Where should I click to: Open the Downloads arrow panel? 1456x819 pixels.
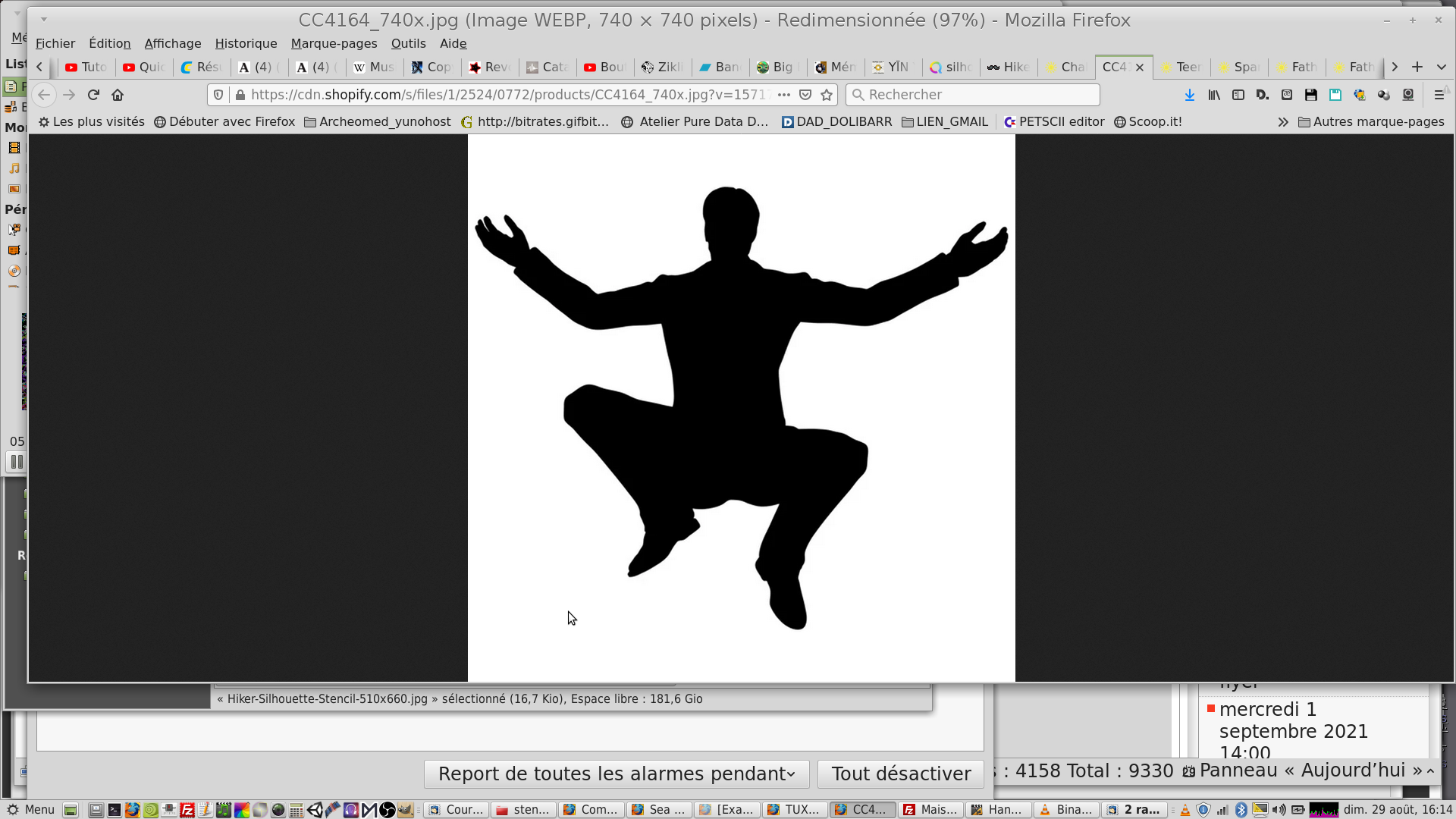[x=1189, y=95]
